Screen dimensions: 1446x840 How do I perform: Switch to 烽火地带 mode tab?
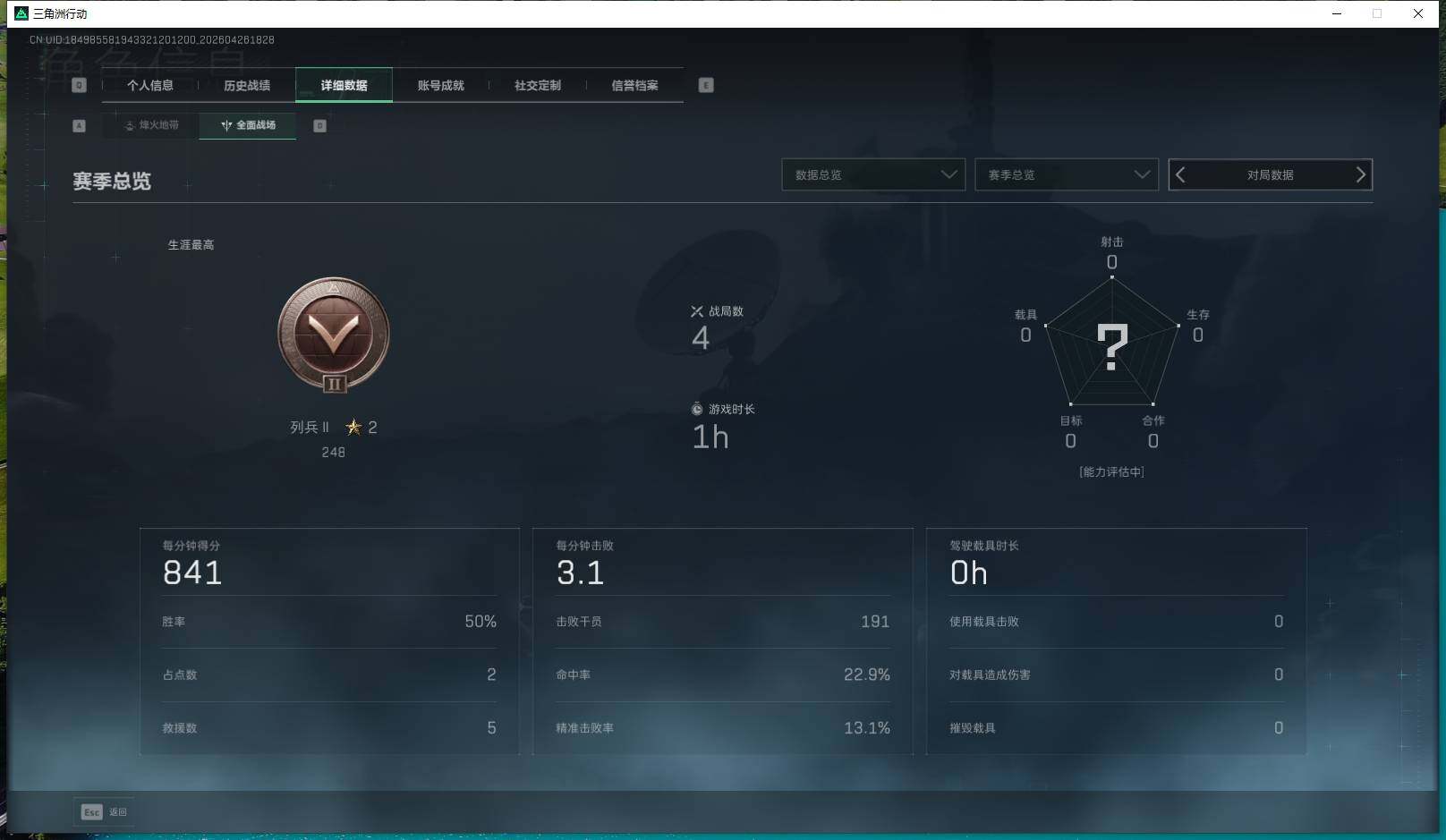click(151, 125)
